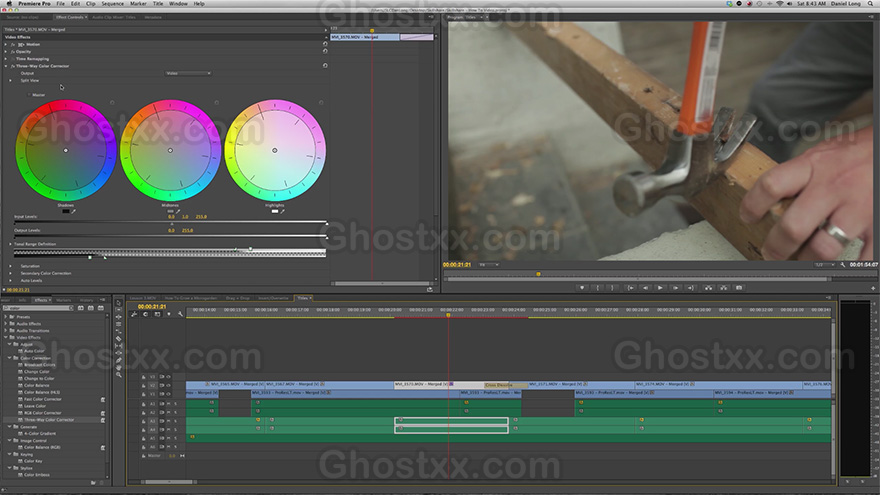Image resolution: width=880 pixels, height=495 pixels.
Task: Mute audio track A3
Action: pos(168,421)
